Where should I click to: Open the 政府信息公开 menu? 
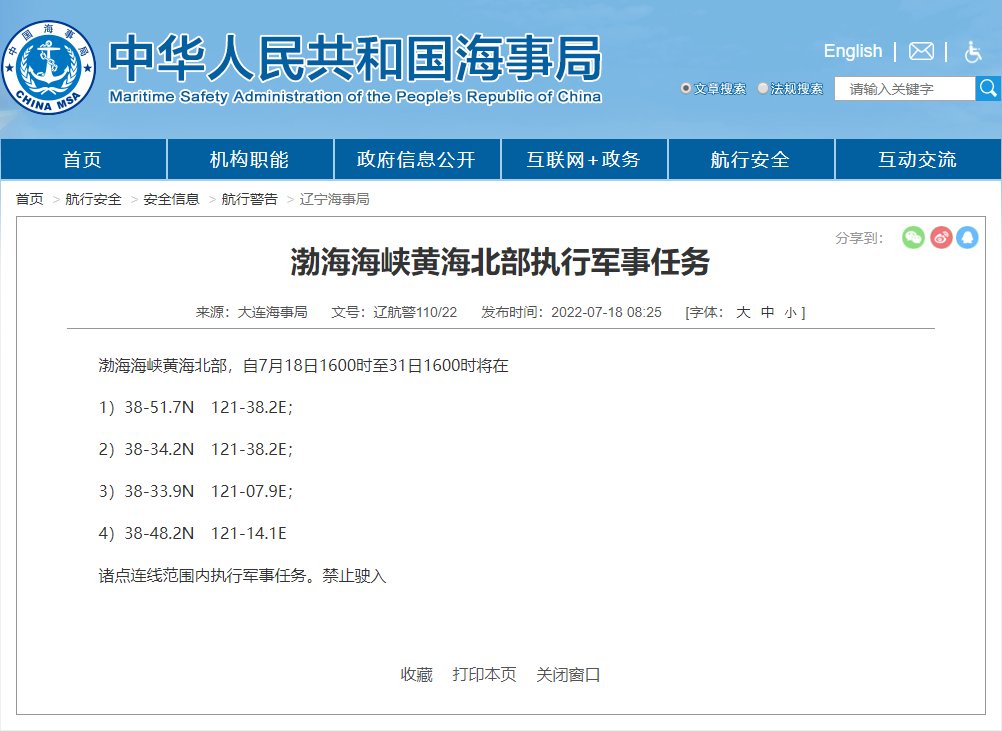coord(416,160)
